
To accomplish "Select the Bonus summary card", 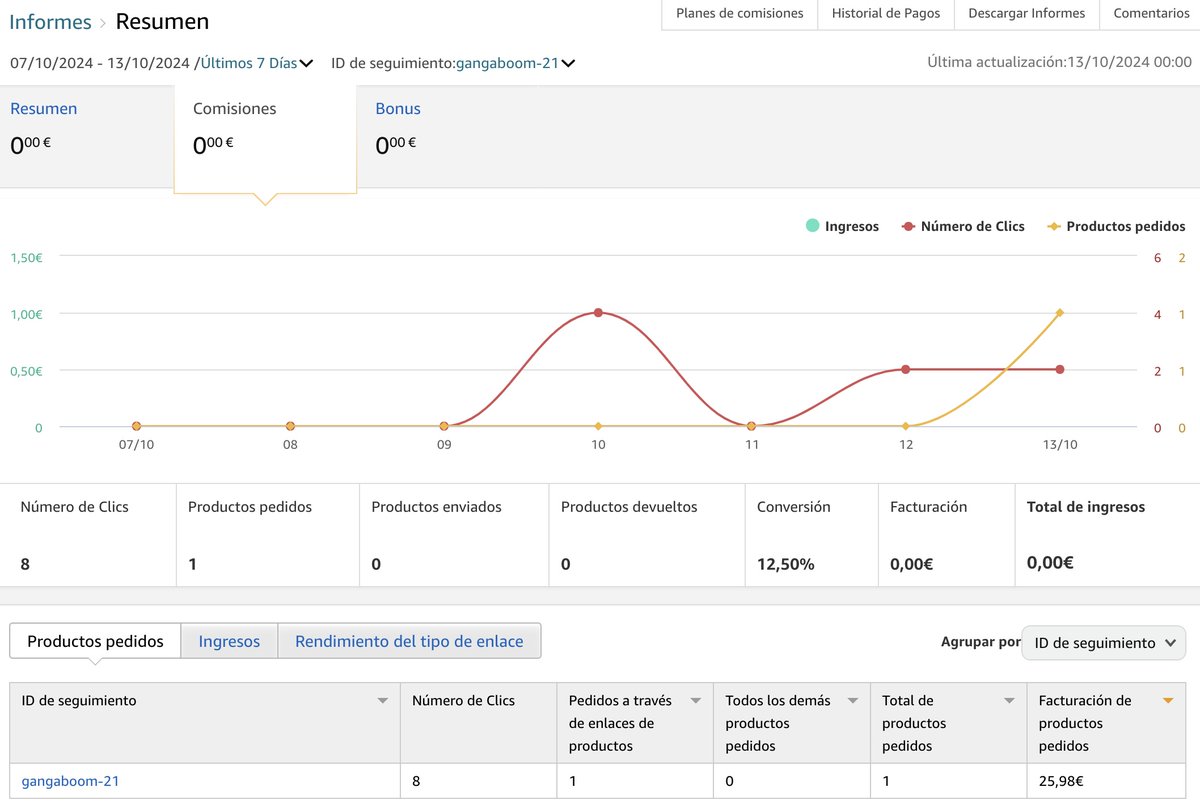I will click(447, 136).
